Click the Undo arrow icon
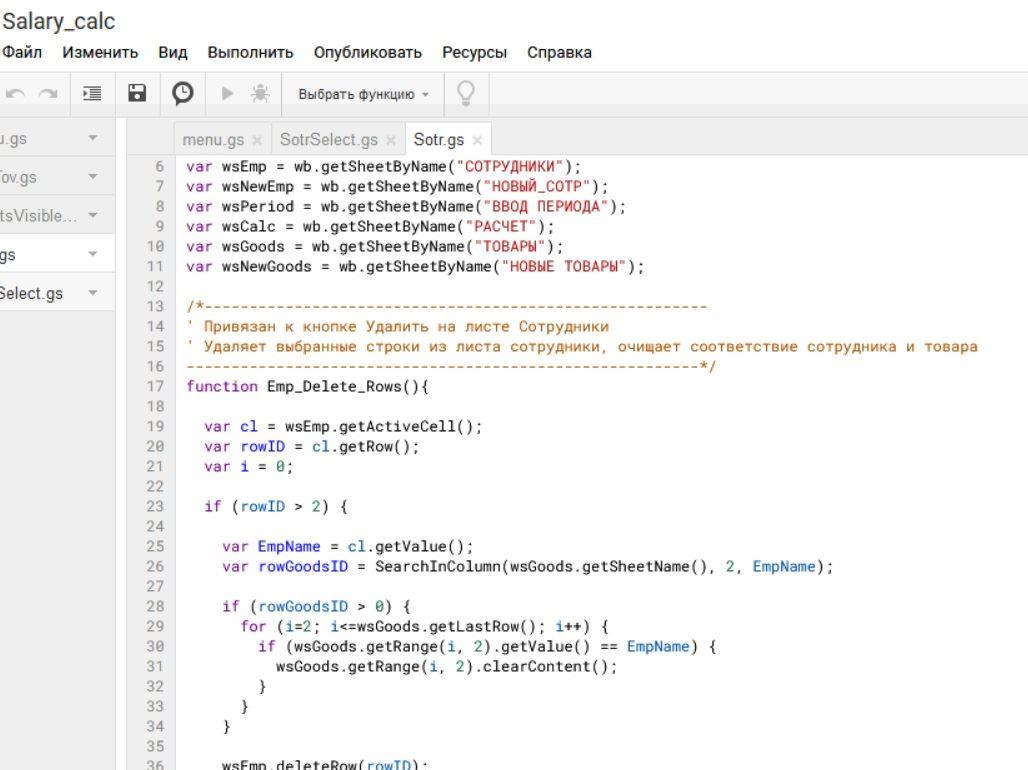The width and height of the screenshot is (1028, 770). tap(15, 94)
